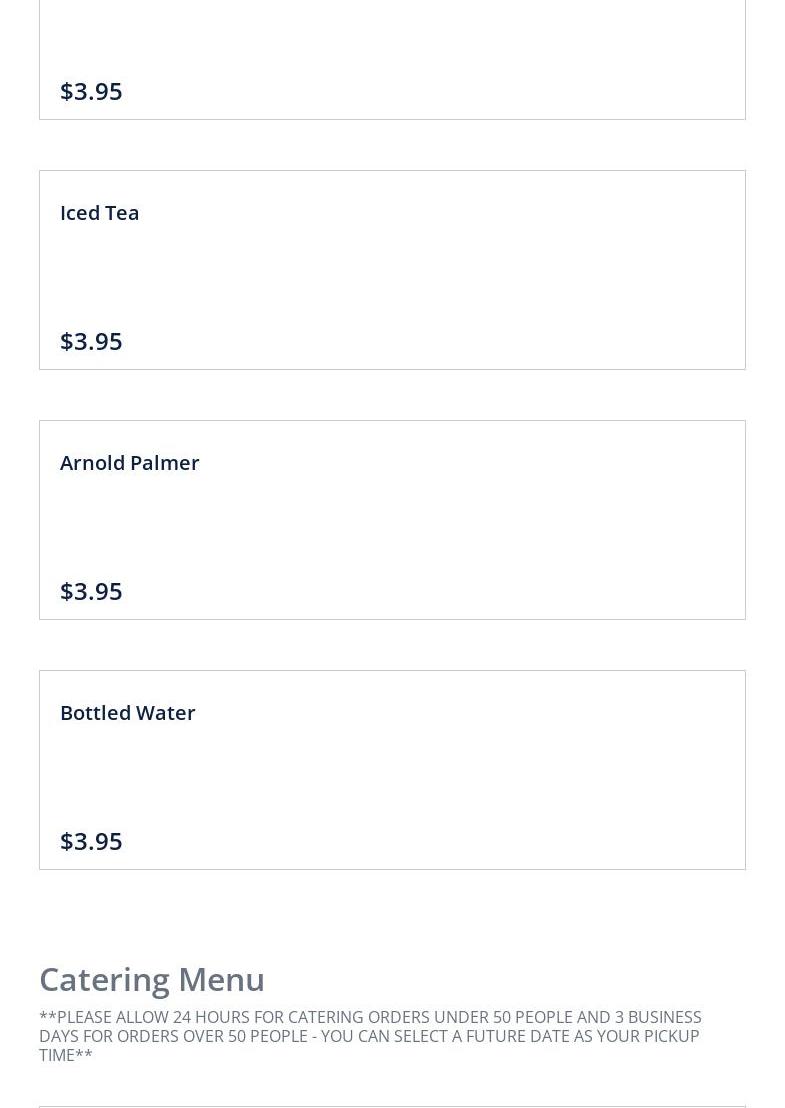Click the $3.95 price in topmost card
The height and width of the screenshot is (1108, 785).
click(x=91, y=91)
